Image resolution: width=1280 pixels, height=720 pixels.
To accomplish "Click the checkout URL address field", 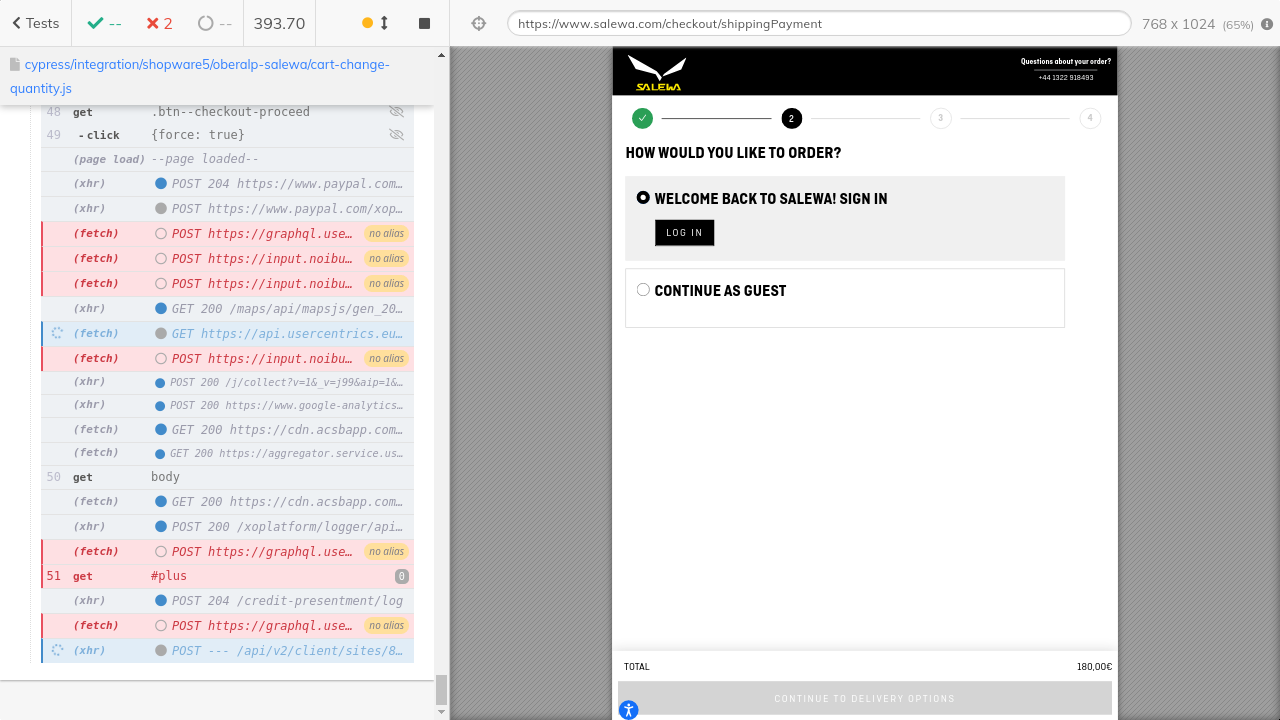I will (x=818, y=23).
